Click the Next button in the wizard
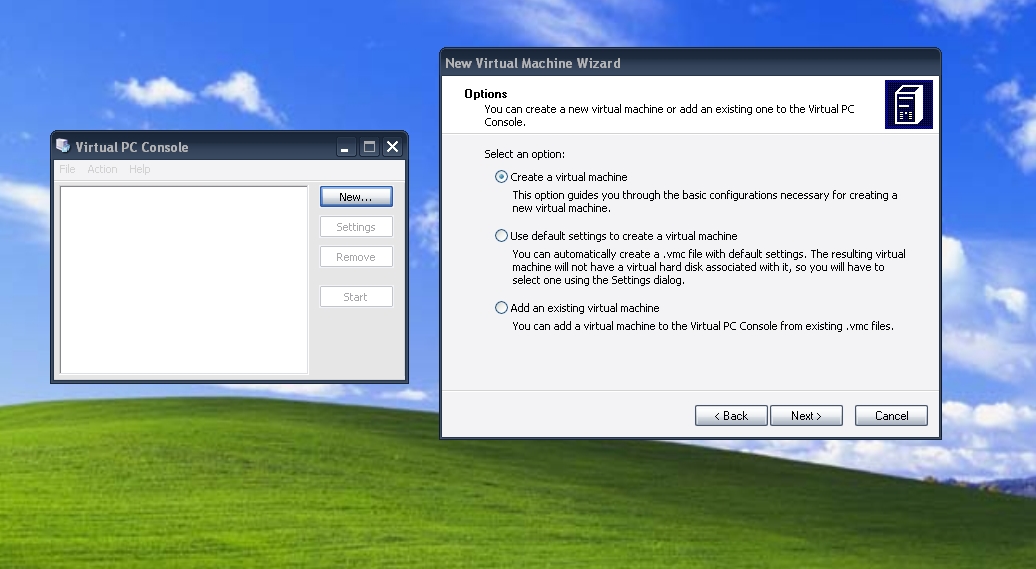This screenshot has width=1036, height=569. (806, 416)
